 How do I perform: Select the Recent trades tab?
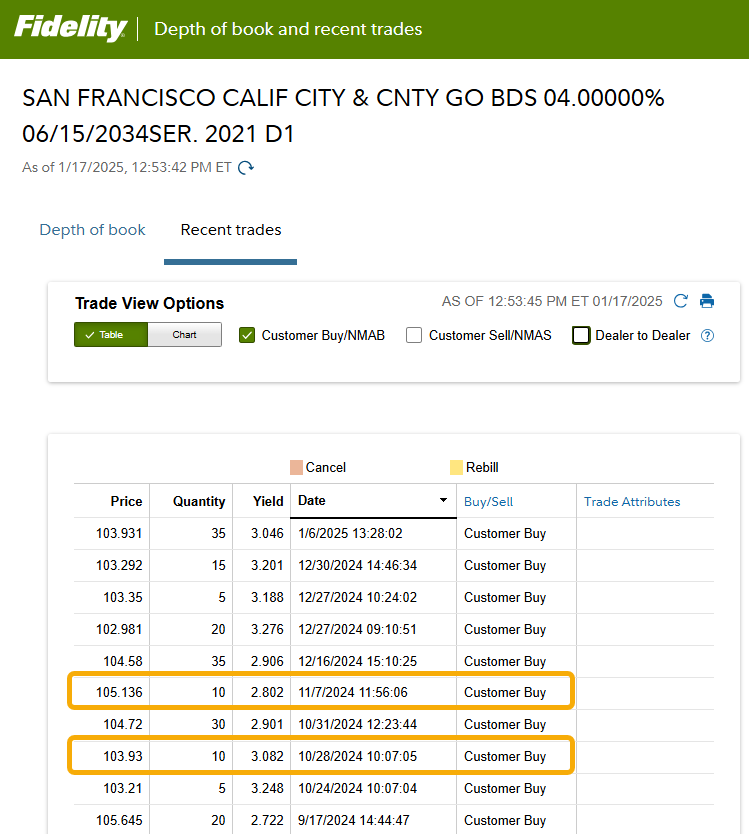pos(231,230)
